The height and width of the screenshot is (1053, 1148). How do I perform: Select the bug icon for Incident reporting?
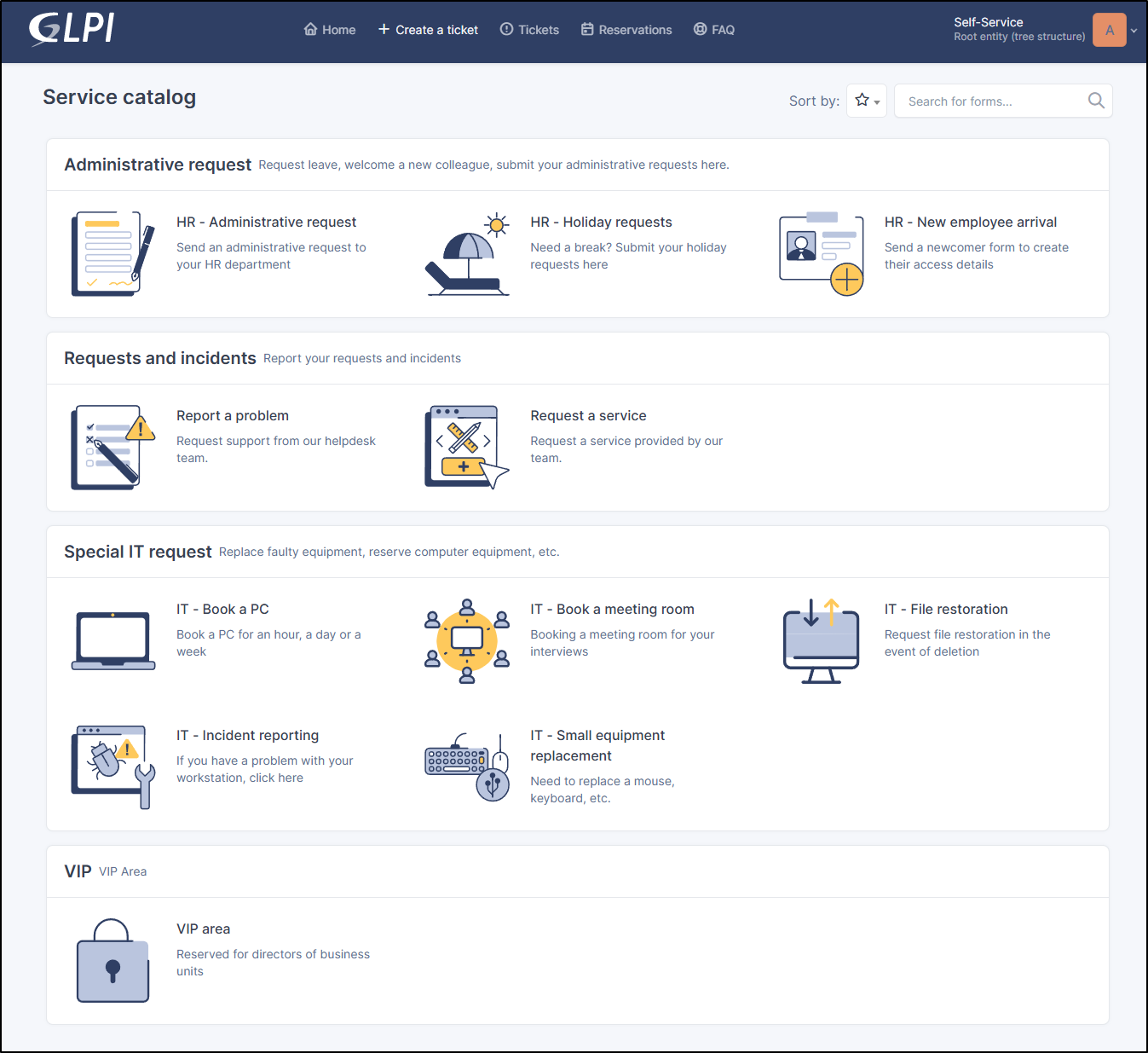tap(112, 766)
